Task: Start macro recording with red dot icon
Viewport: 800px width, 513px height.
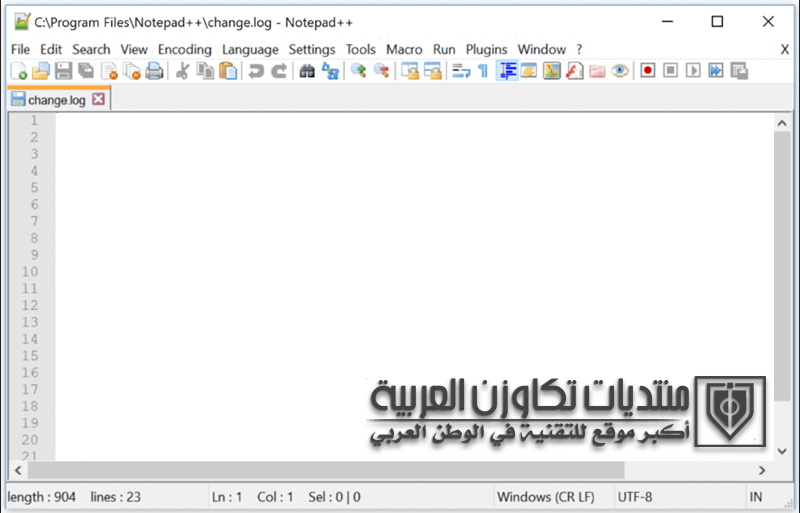Action: click(x=648, y=70)
